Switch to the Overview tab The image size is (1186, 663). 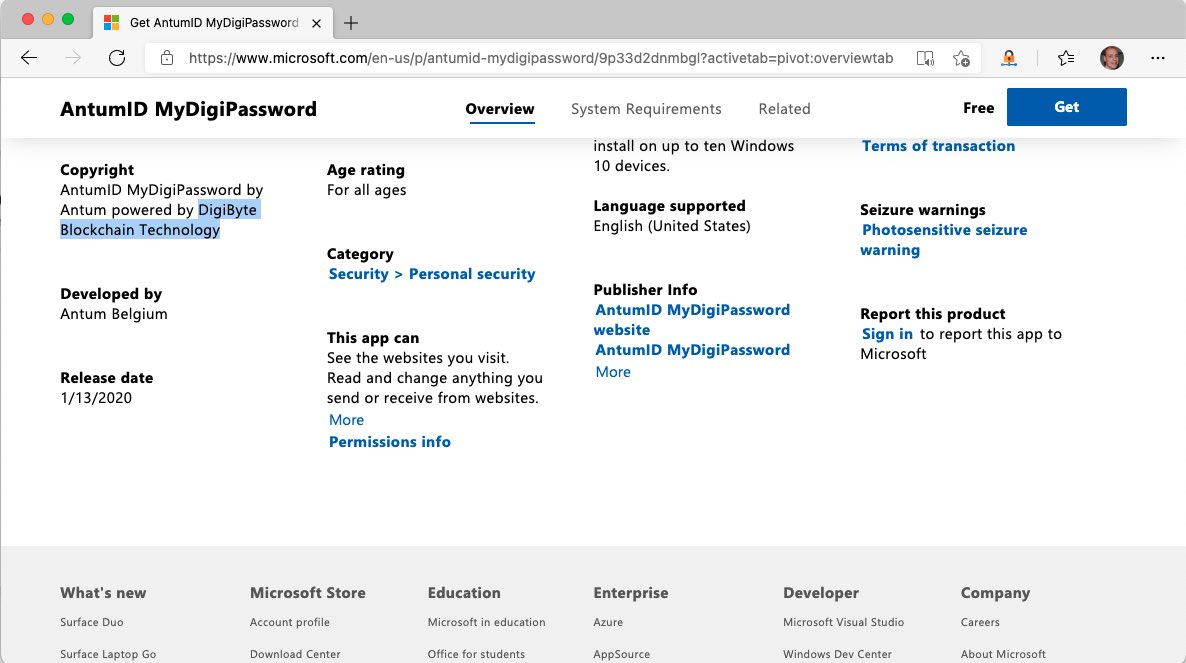[x=500, y=109]
